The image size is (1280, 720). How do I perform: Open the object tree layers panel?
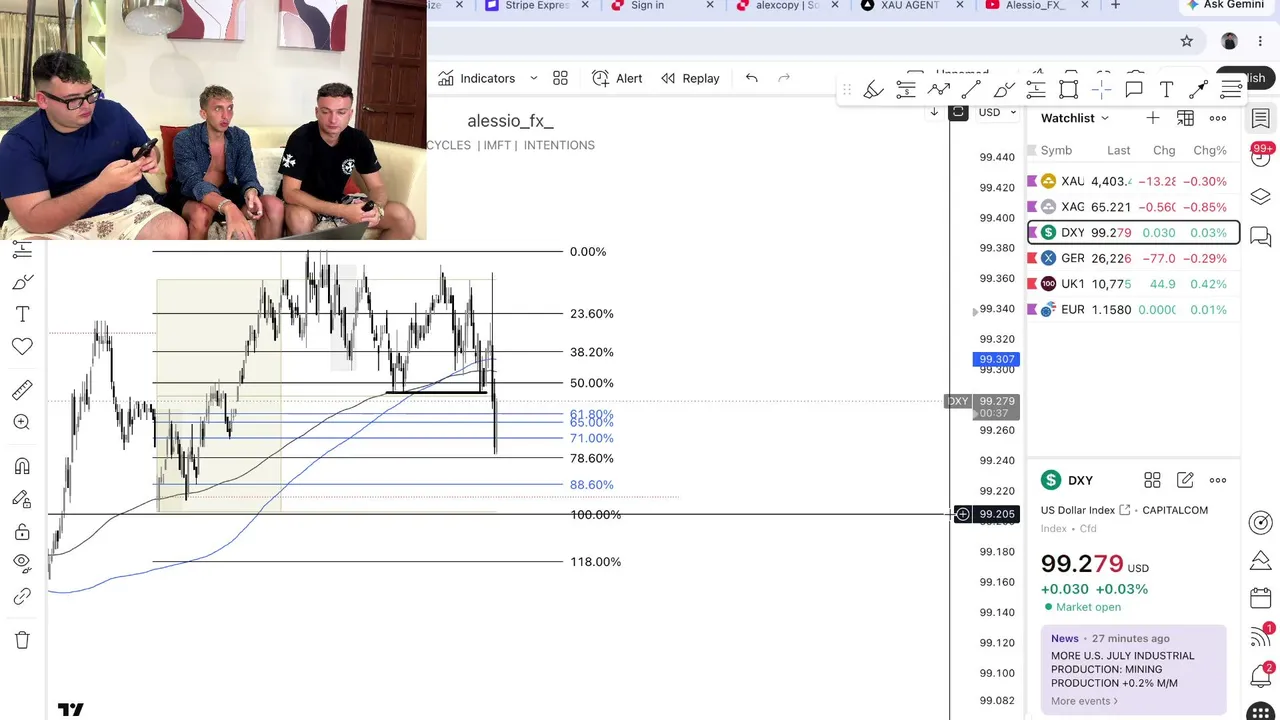(1260, 197)
